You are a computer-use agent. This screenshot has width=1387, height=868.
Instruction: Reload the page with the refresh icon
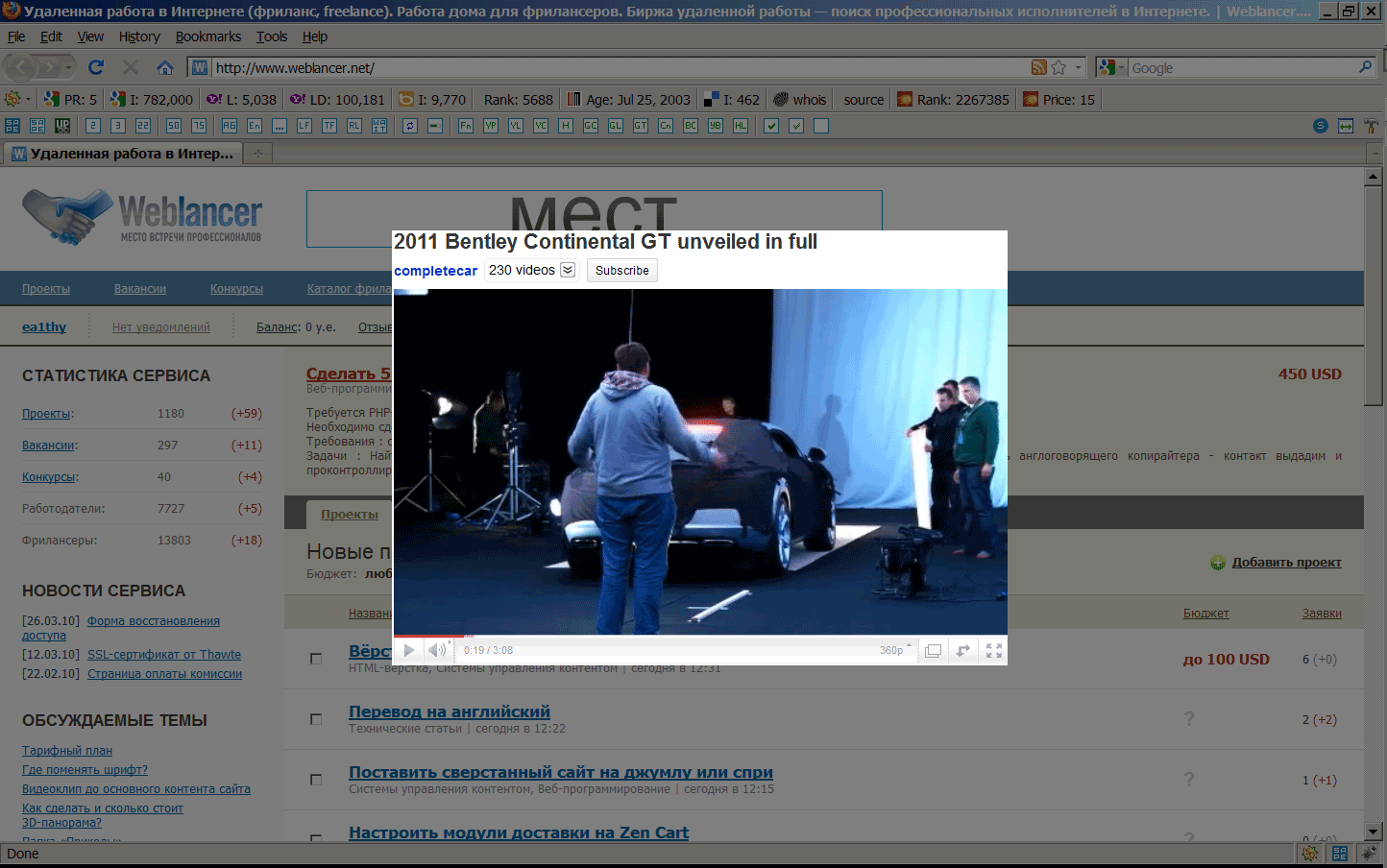(x=95, y=67)
